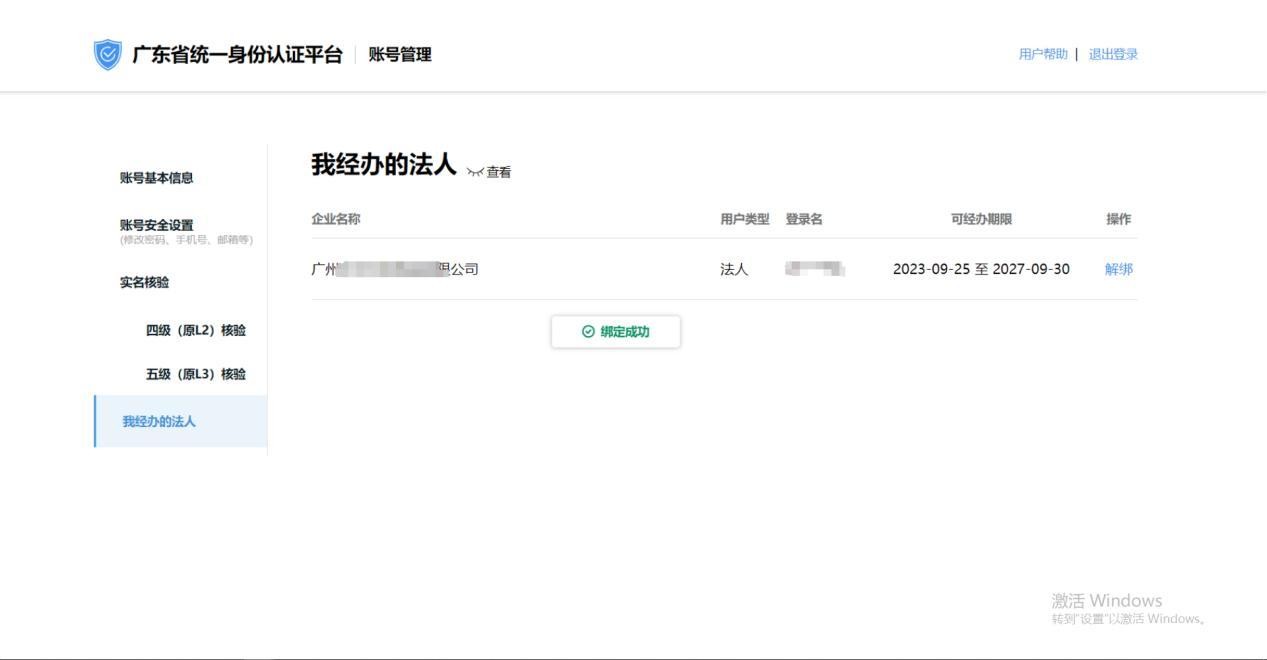This screenshot has height=660, width=1267.
Task: Open 用户帮助 in the top right
Action: tap(1042, 54)
